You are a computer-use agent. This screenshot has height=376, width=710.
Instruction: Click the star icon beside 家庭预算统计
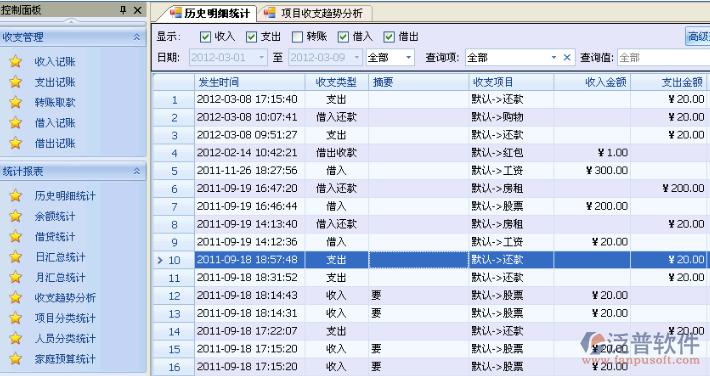click(15, 359)
